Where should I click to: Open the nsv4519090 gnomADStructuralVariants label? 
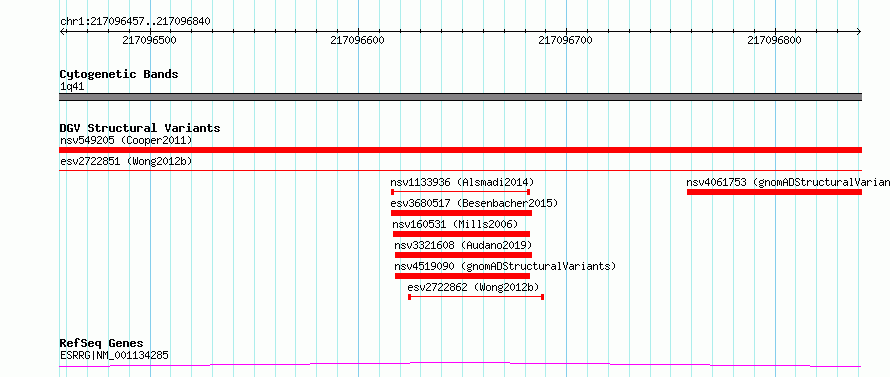point(505,266)
